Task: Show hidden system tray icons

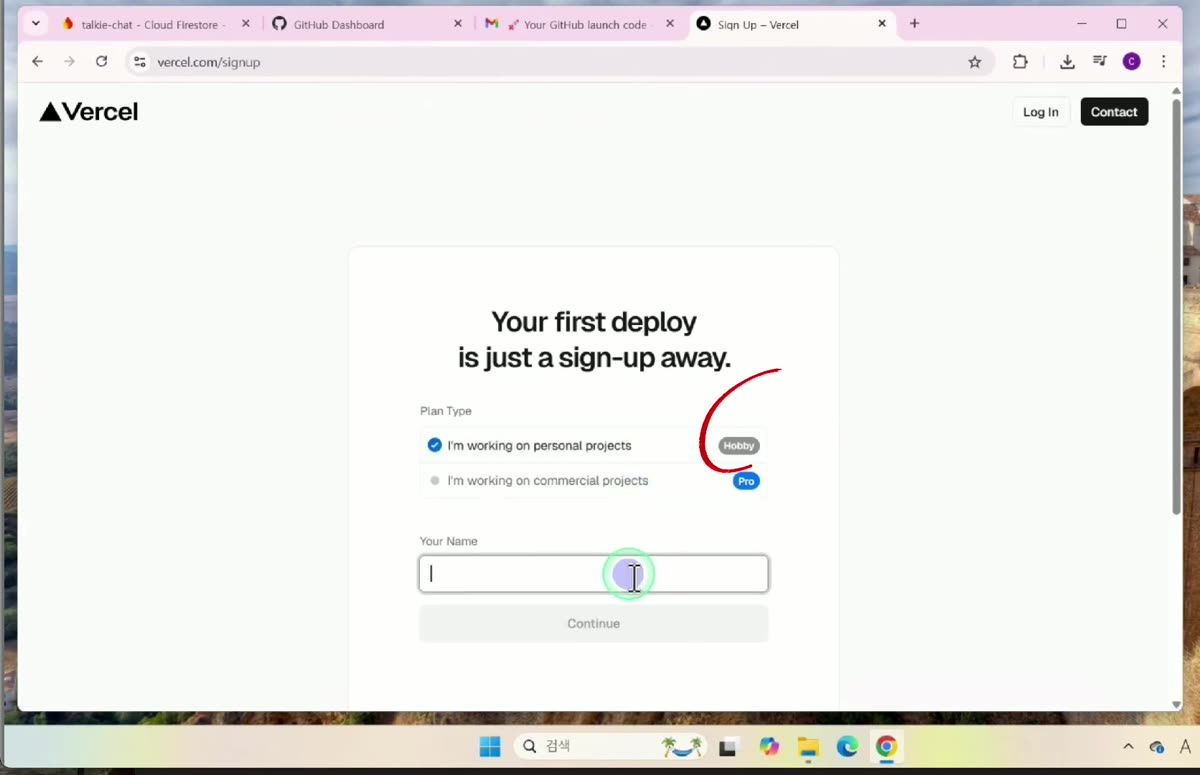Action: [1128, 747]
